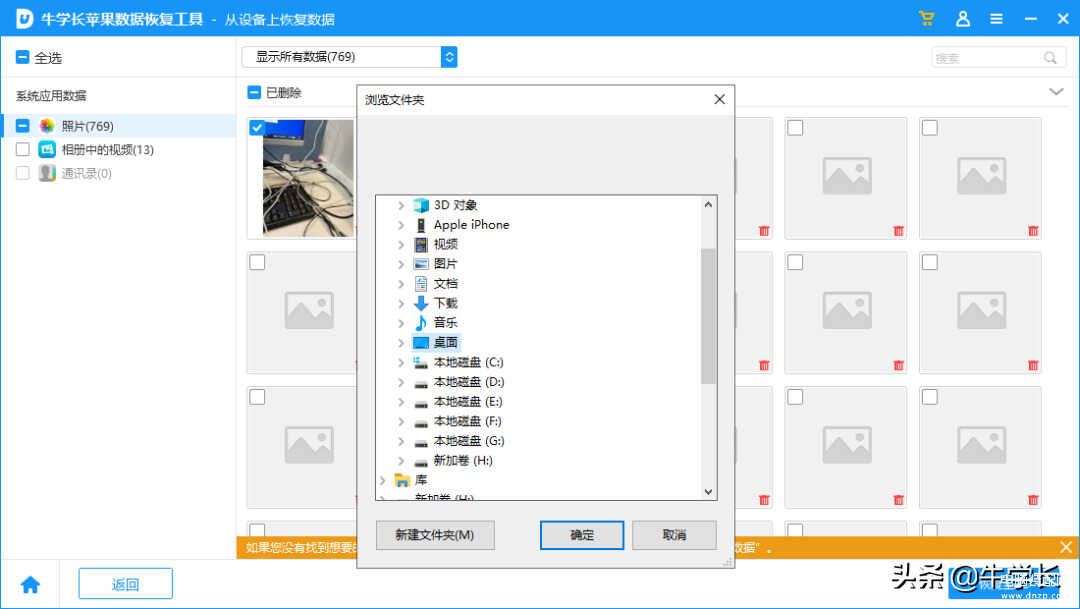Screen dimensions: 1080x609
Task: Click the 新建文件夹(M) button
Action: coord(434,535)
